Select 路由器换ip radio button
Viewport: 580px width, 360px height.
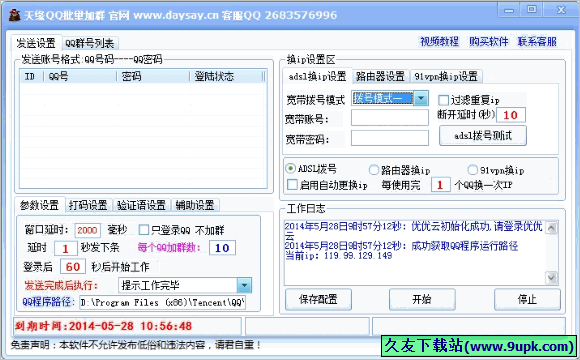point(374,170)
